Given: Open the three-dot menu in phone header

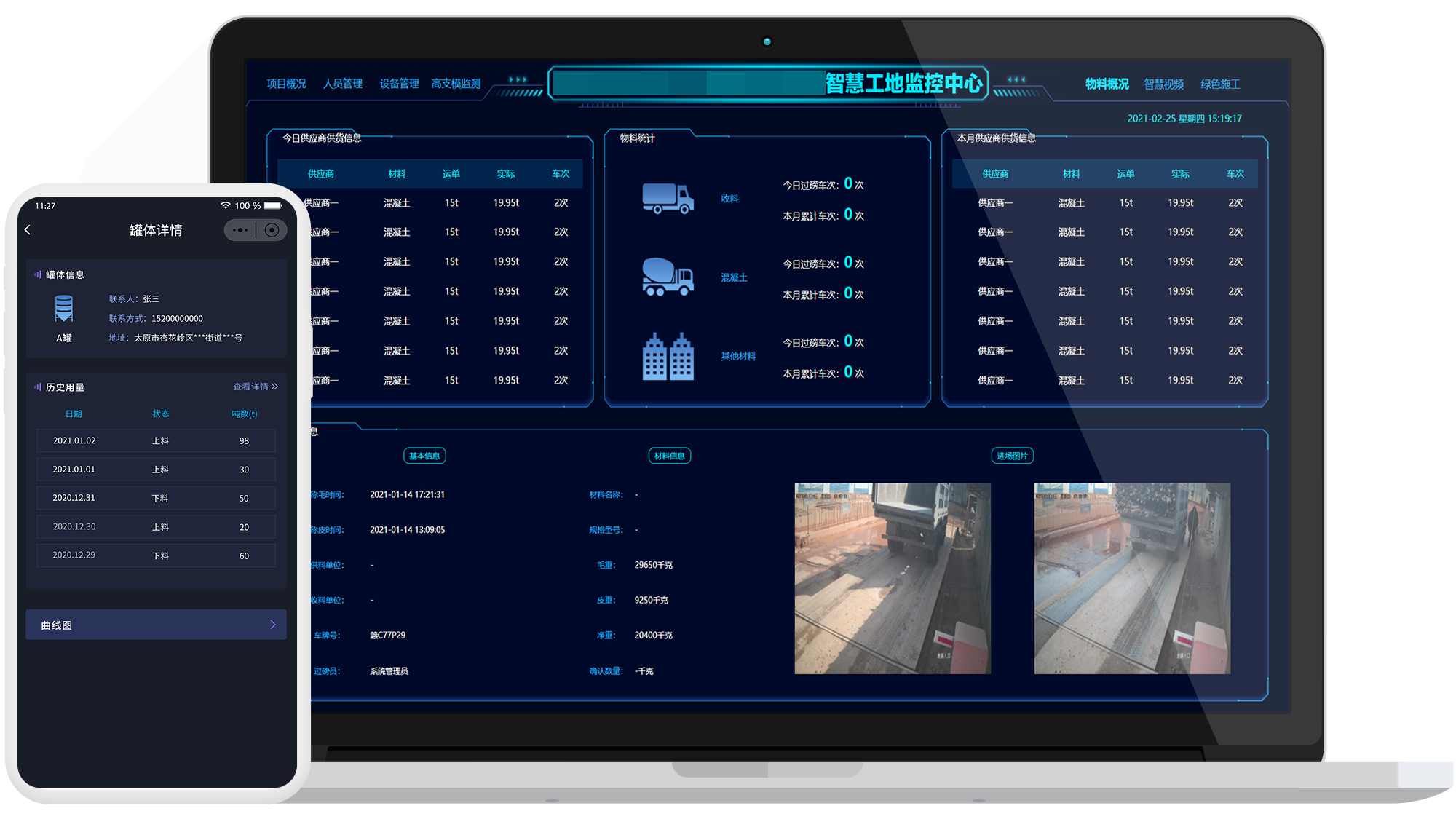Looking at the screenshot, I should pyautogui.click(x=240, y=230).
